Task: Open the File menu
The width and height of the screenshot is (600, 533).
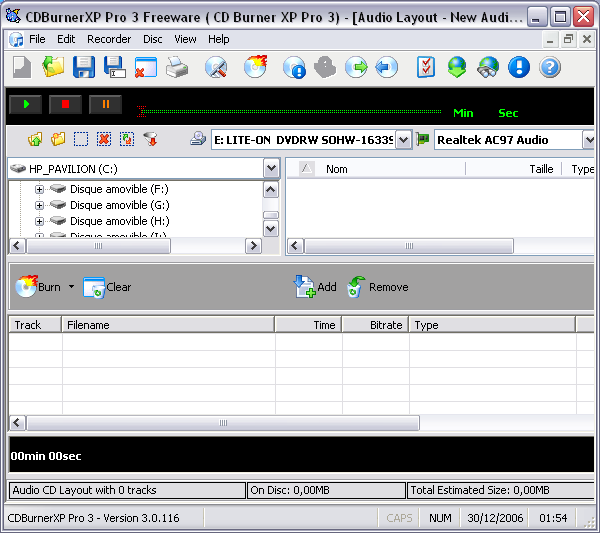Action: 37,39
